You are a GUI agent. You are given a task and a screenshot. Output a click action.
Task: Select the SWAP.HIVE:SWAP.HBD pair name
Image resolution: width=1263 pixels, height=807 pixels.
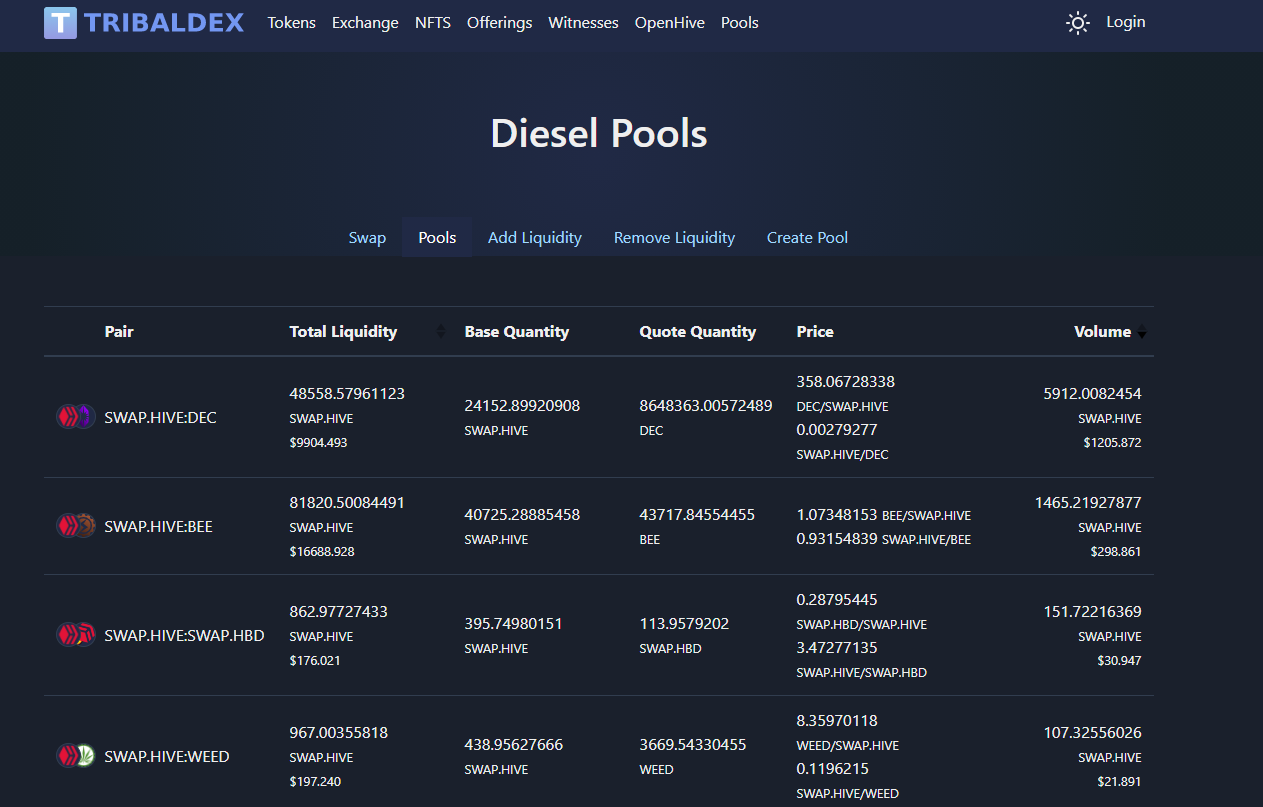[184, 636]
